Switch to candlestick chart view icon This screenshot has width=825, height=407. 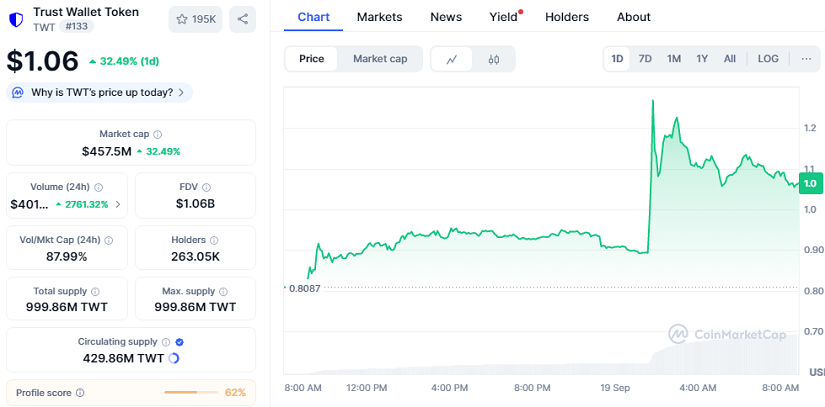click(494, 59)
